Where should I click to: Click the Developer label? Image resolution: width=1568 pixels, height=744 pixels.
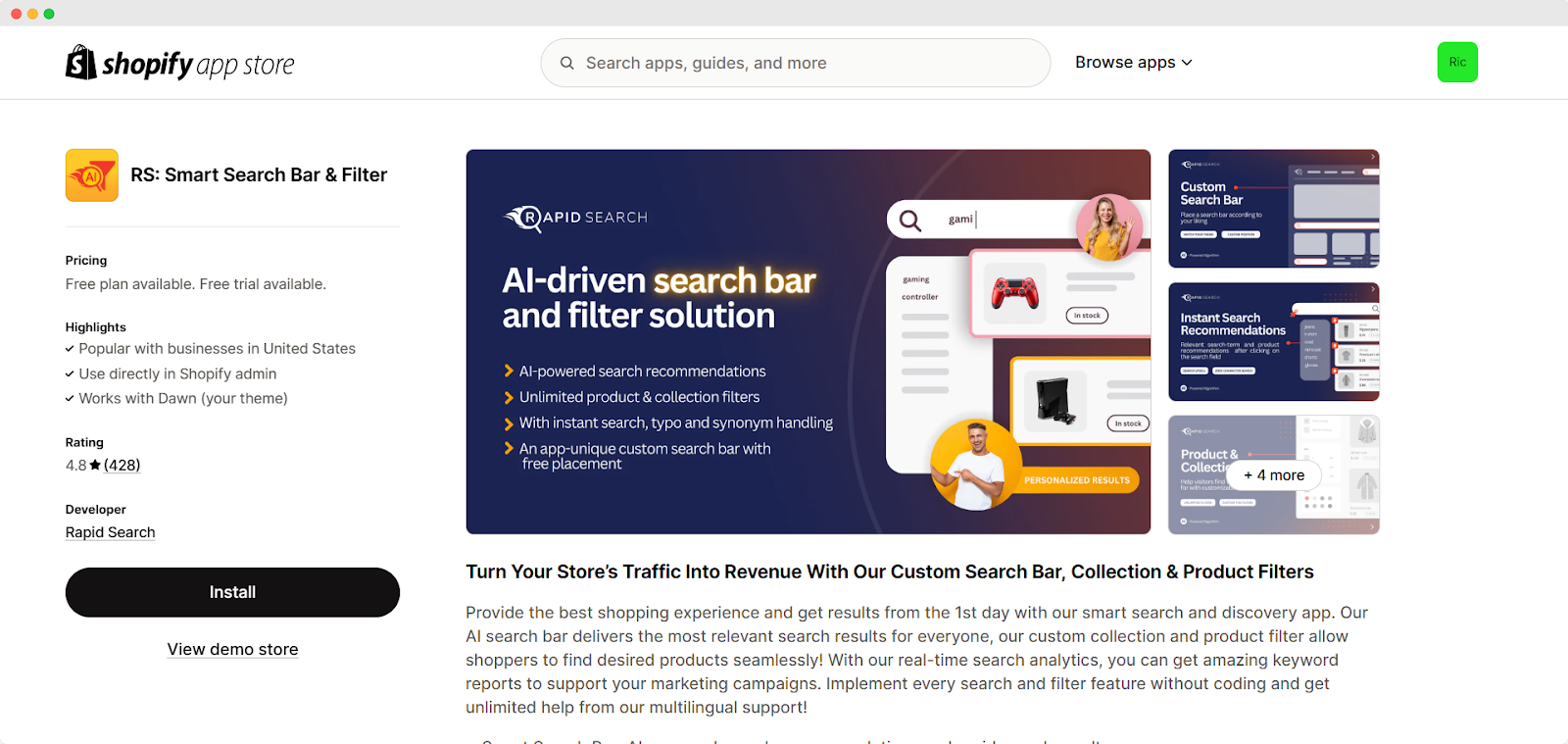96,509
